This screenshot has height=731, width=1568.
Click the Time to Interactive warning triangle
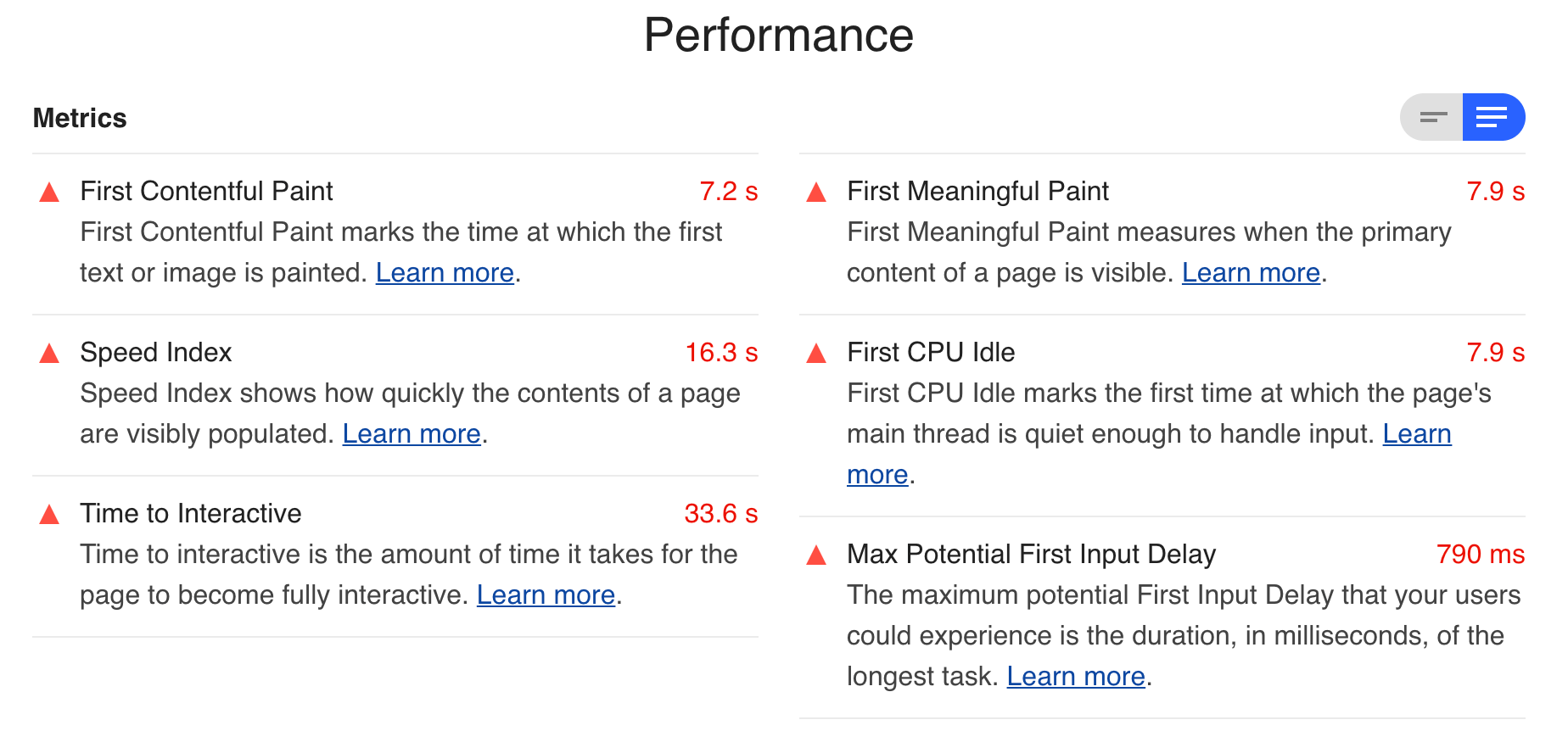[x=49, y=515]
